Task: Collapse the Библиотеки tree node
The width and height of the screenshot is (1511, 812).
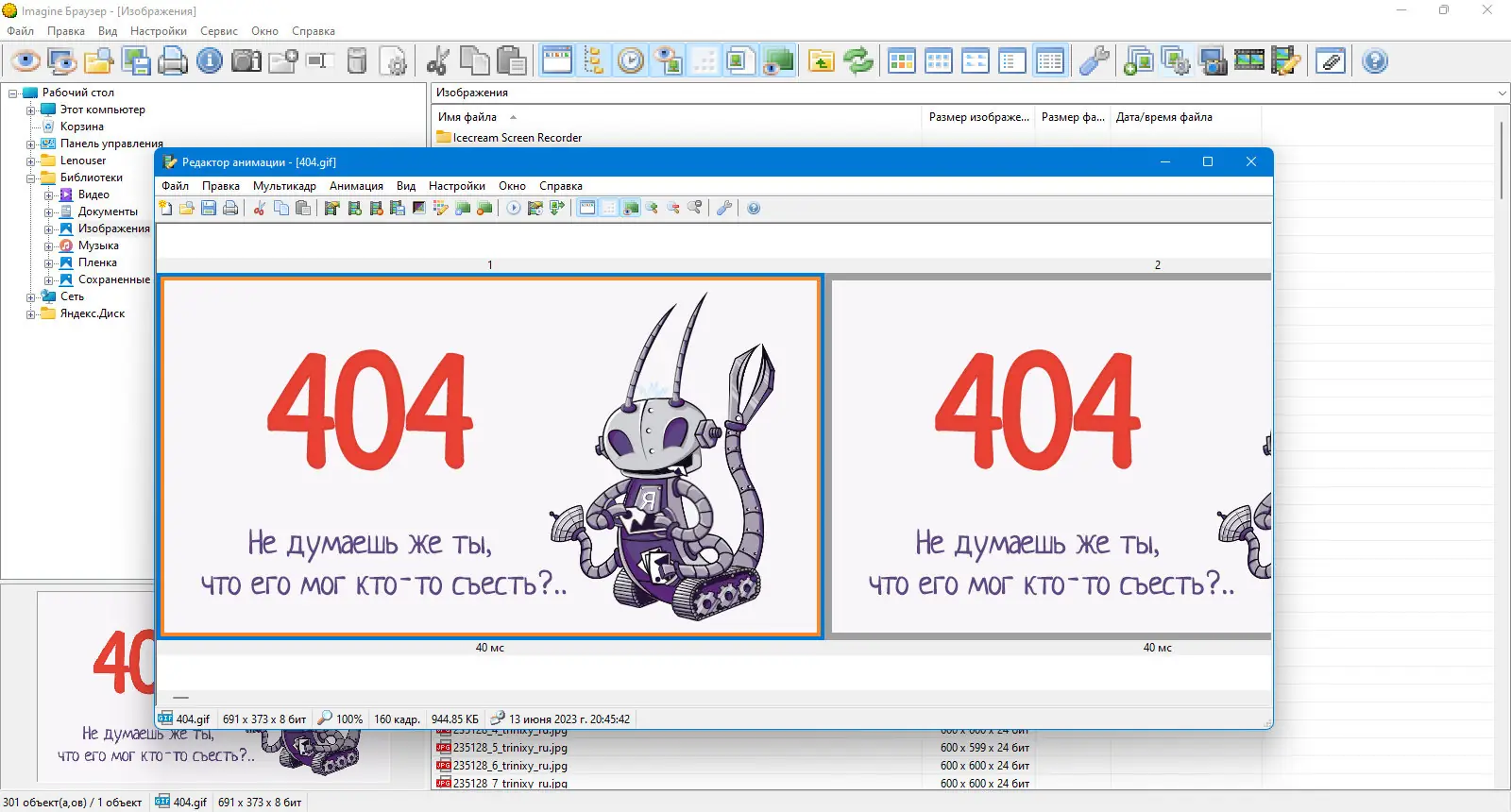Action: click(30, 178)
